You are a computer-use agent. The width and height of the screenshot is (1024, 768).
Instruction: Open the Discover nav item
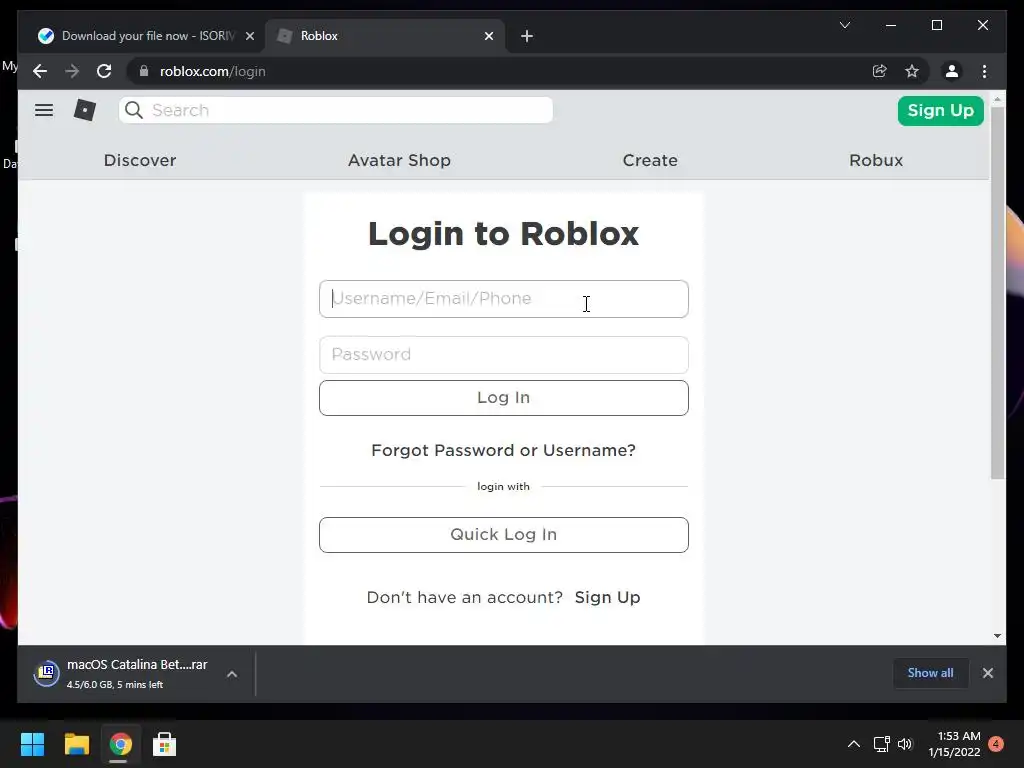pos(140,160)
